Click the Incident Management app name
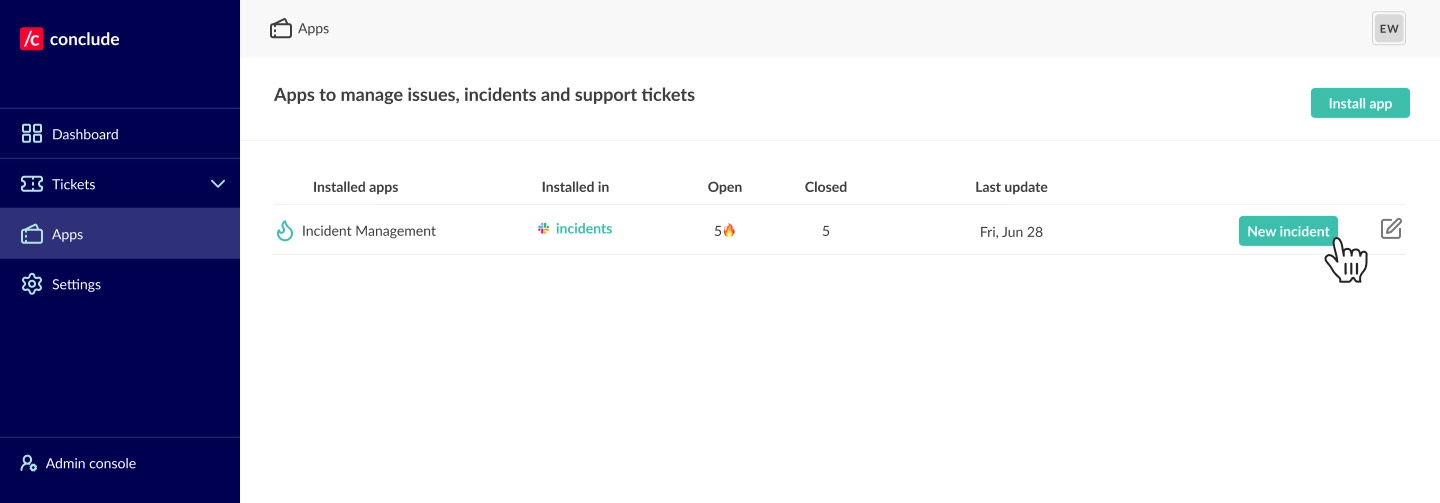Screen dimensions: 1440x503 coord(369,231)
